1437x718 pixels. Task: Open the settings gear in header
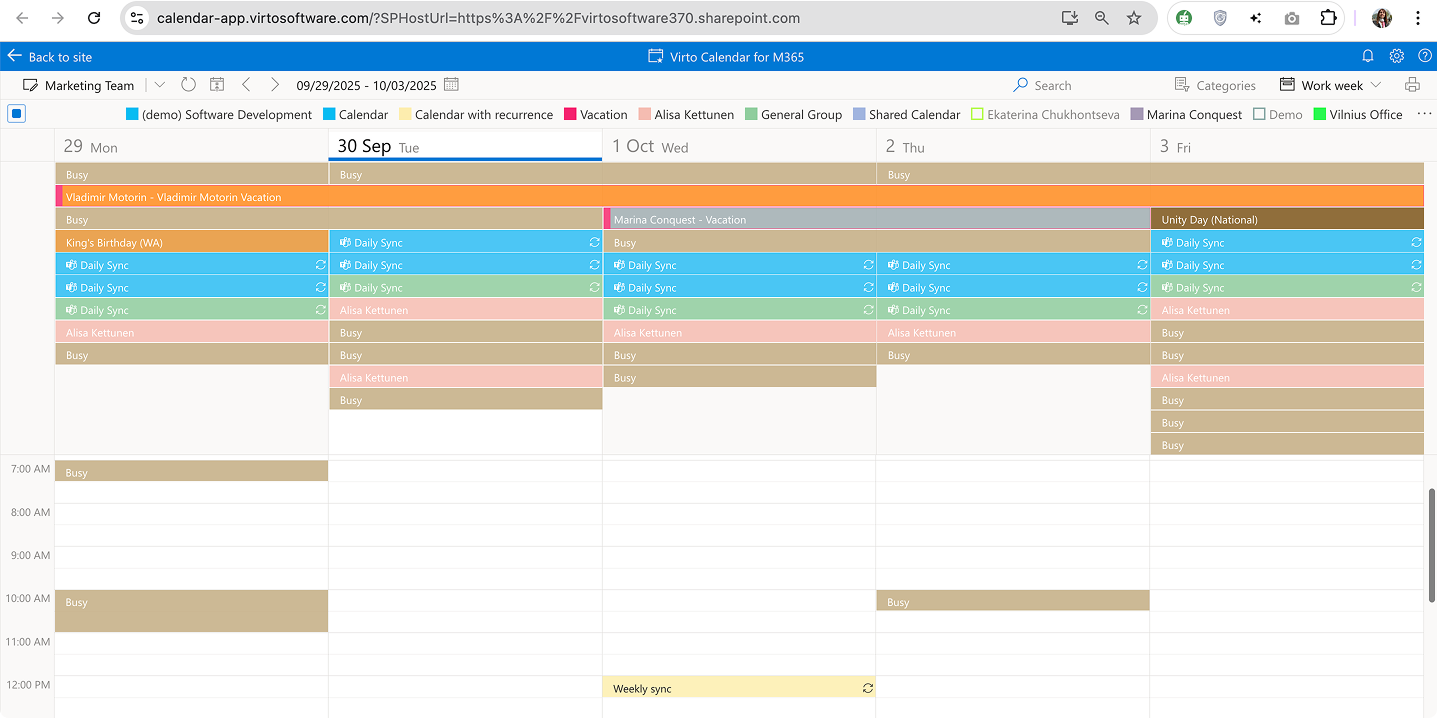[x=1397, y=56]
